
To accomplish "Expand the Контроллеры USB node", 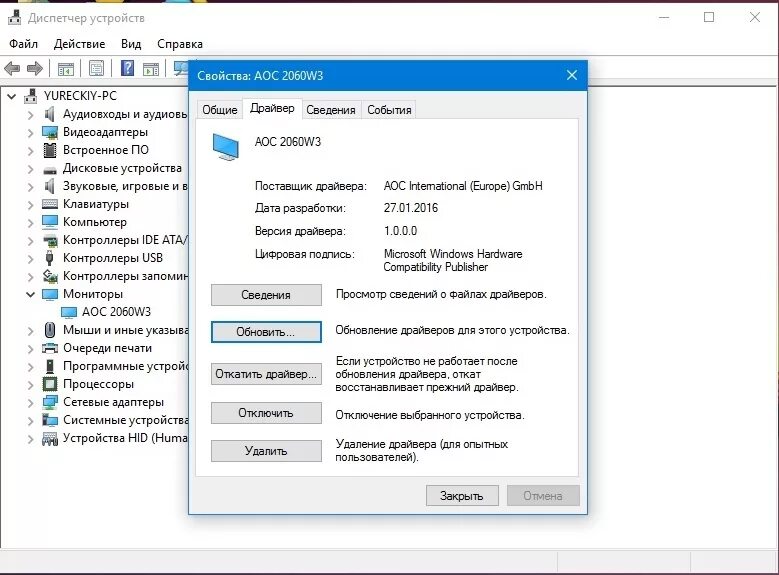I will coord(30,258).
